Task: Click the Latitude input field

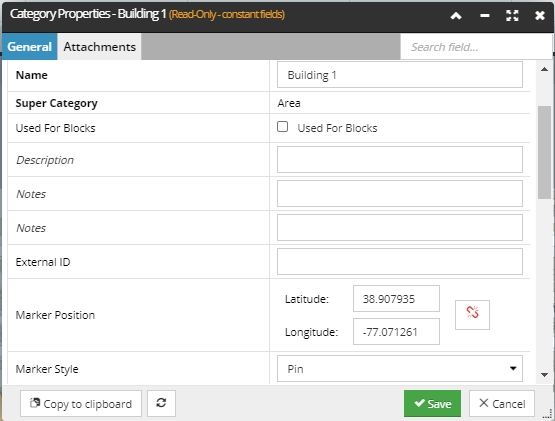Action: click(396, 299)
